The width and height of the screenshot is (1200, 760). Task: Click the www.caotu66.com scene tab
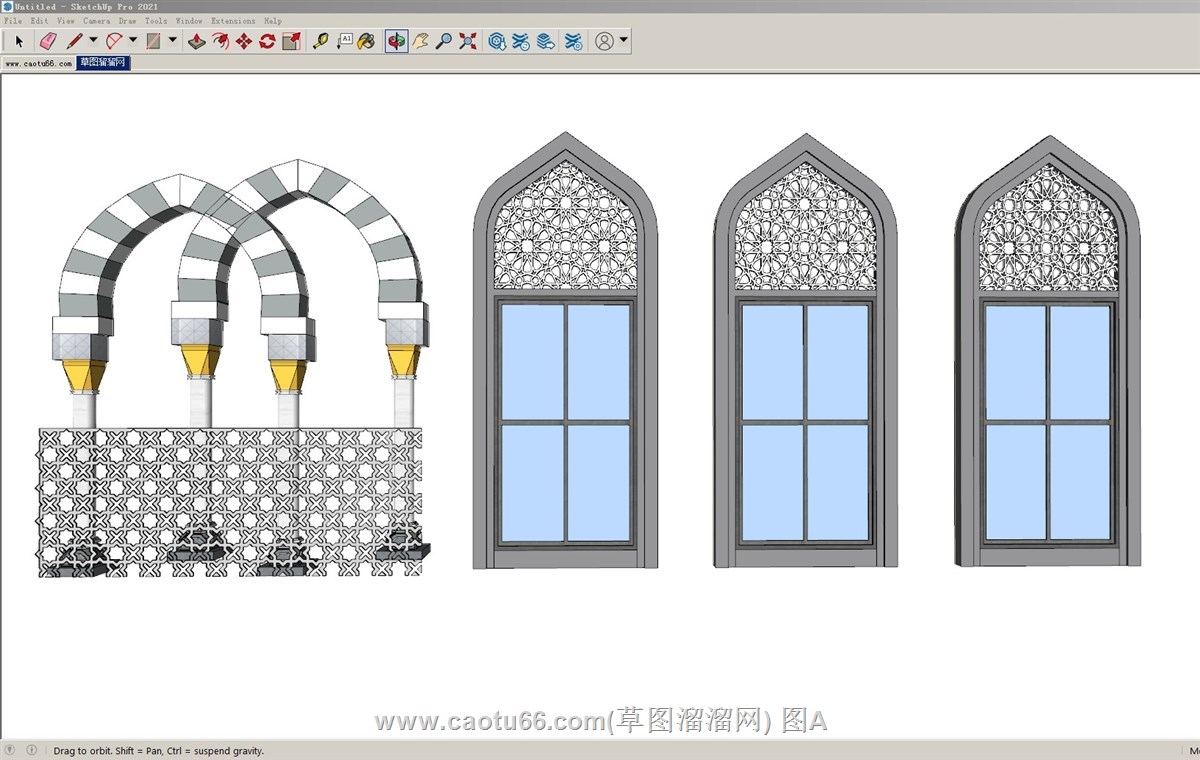pos(38,63)
